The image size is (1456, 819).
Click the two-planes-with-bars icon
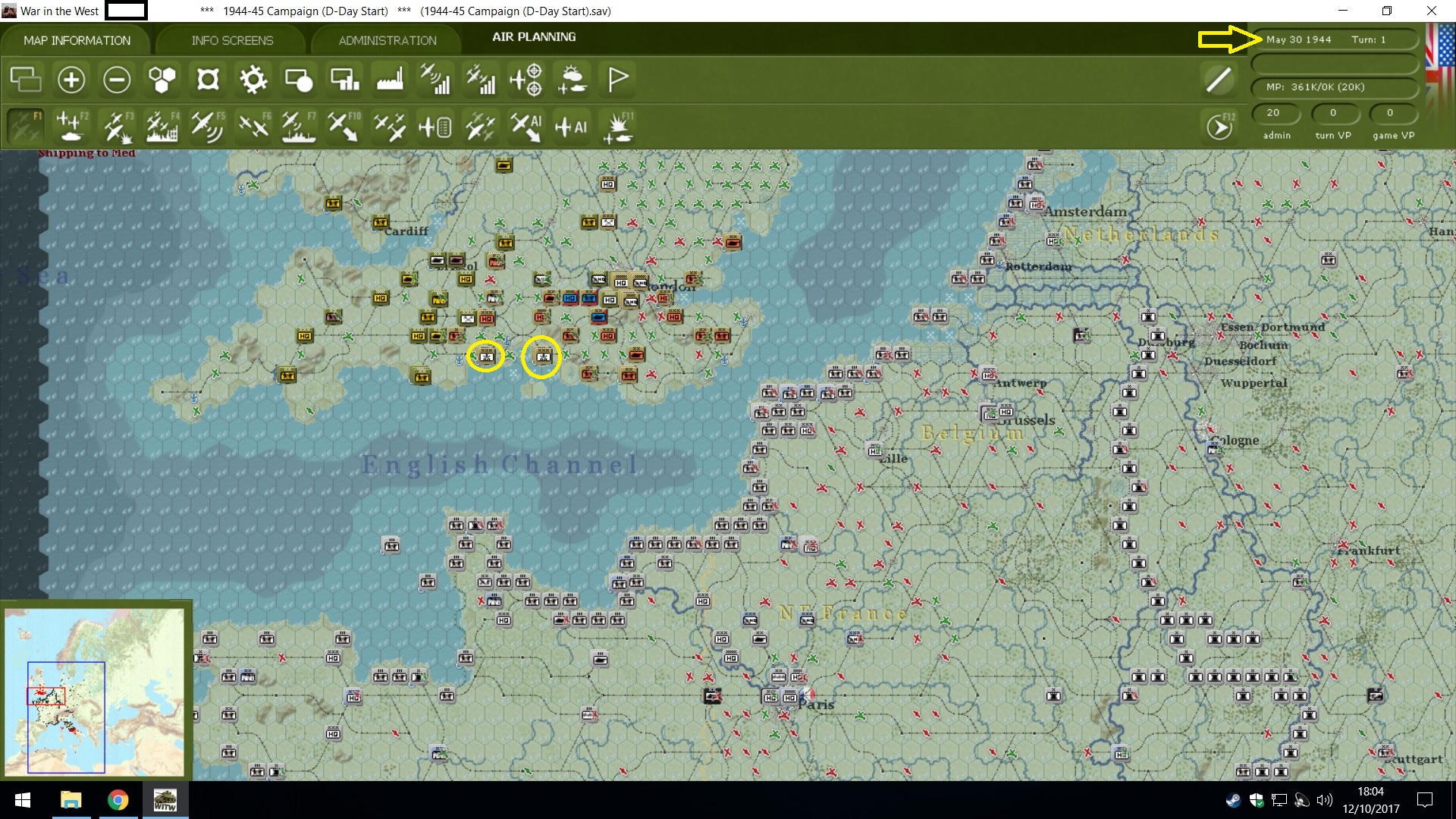481,79
